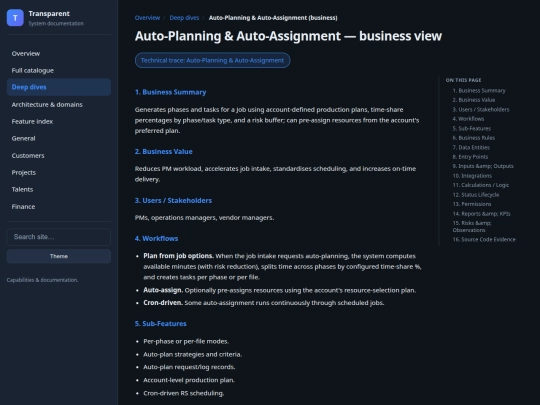The image size is (540, 405).
Task: Jump to 4. Workflows in page contents
Action: [x=468, y=119]
